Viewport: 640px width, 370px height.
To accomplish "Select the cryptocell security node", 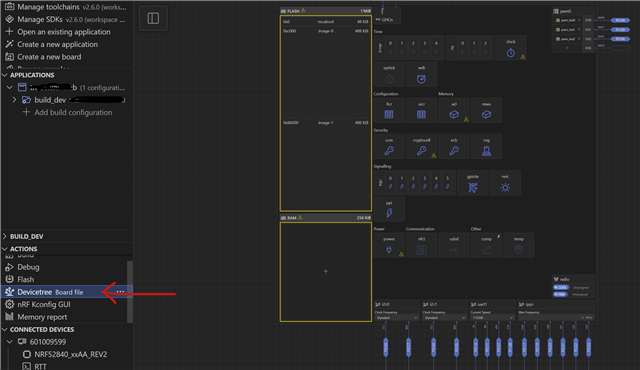I will (x=421, y=146).
